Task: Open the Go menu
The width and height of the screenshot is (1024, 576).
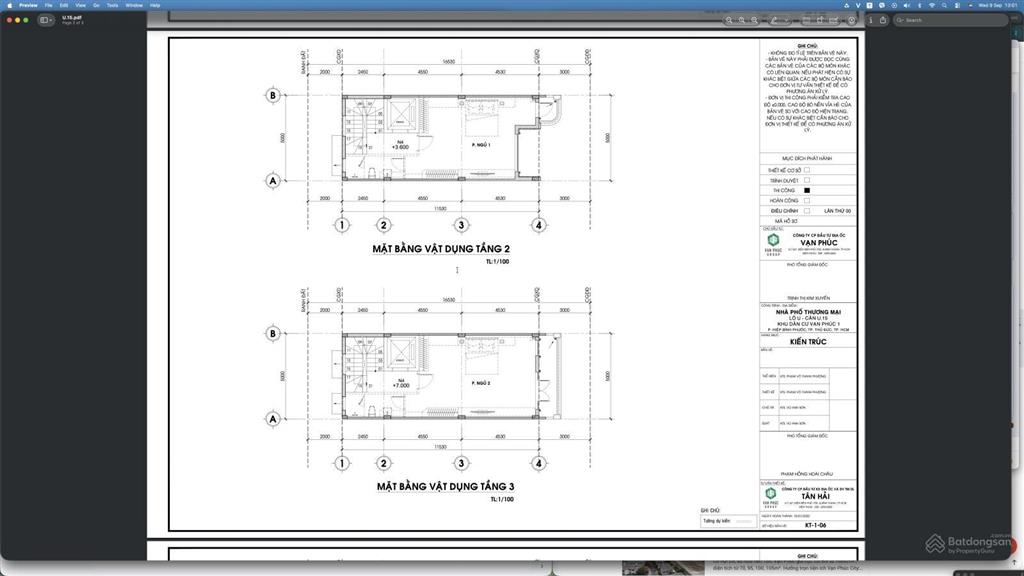Action: coord(96,5)
